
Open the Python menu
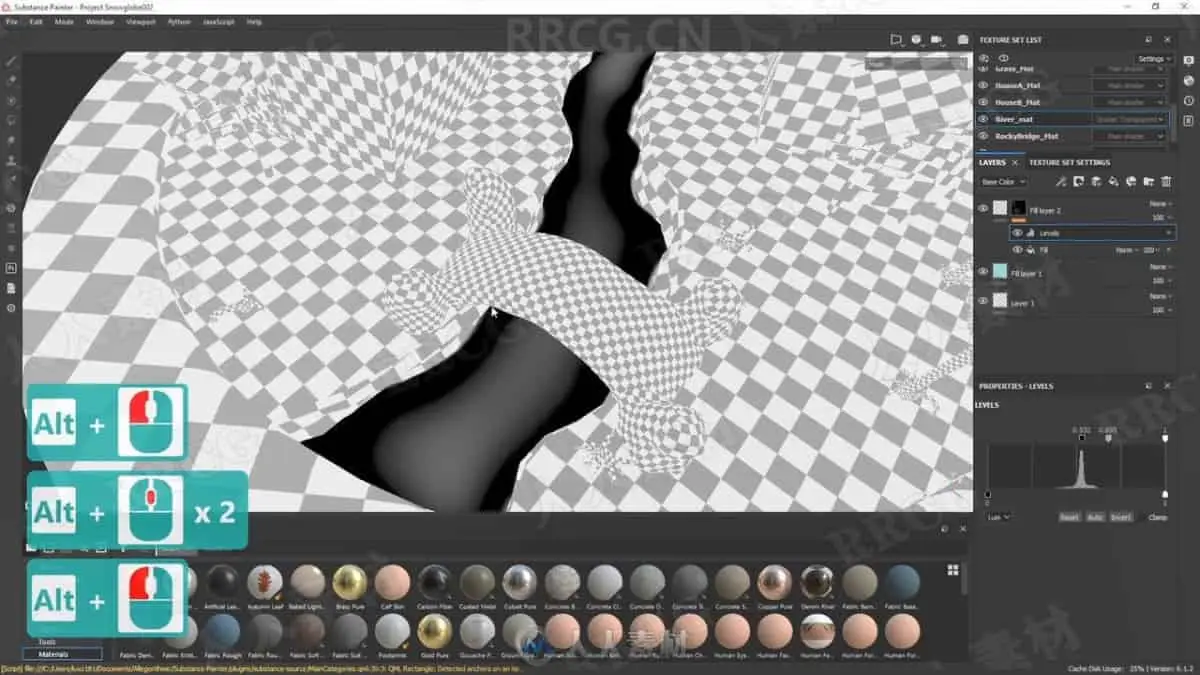179,21
